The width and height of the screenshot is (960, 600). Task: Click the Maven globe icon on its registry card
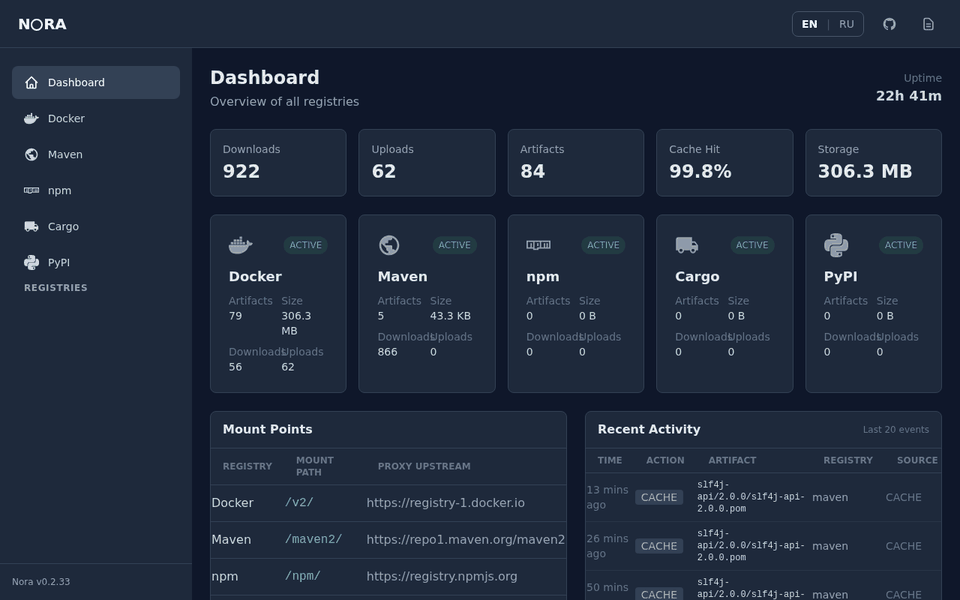pyautogui.click(x=389, y=244)
